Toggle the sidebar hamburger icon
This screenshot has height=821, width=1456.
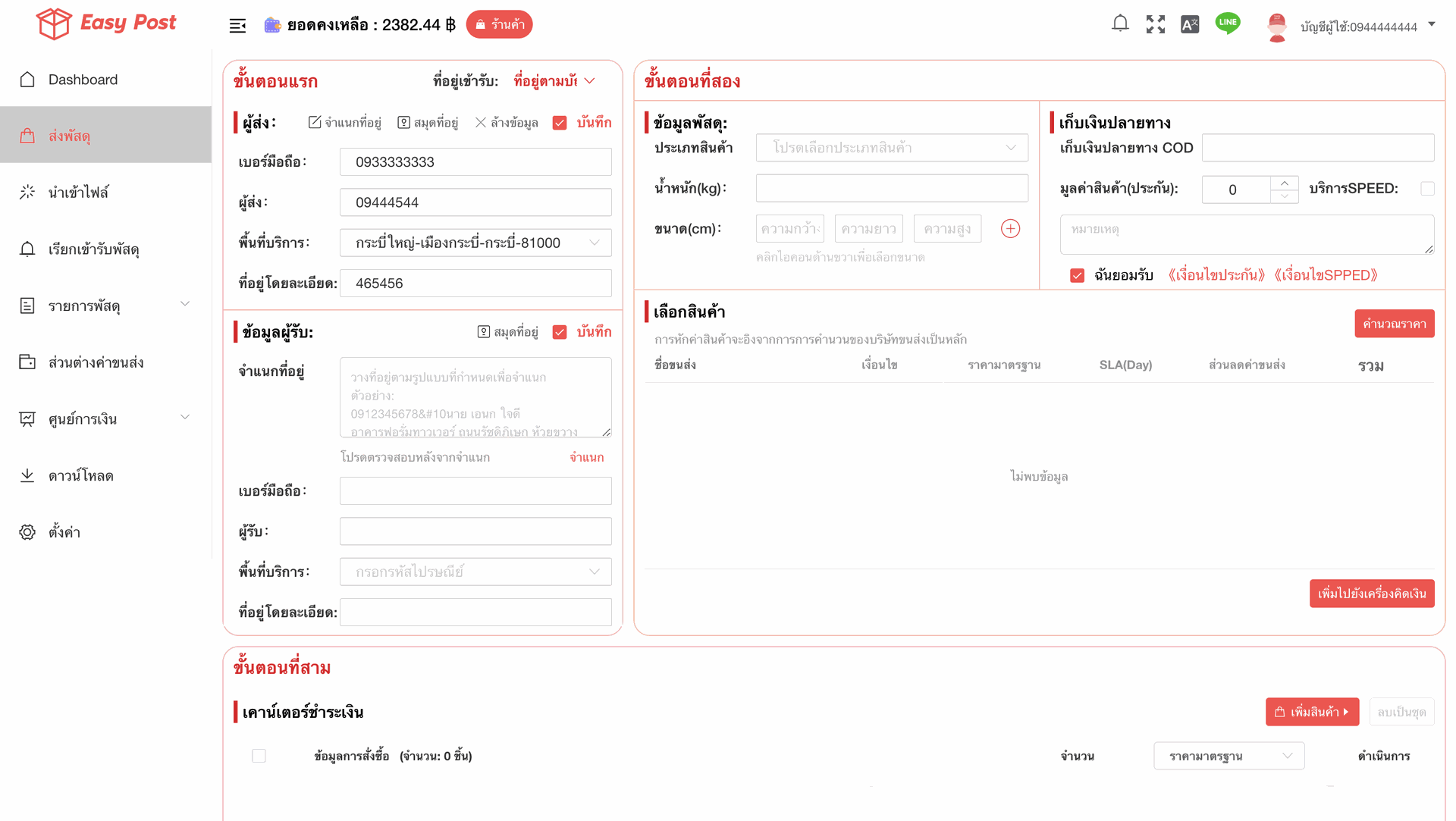pyautogui.click(x=237, y=25)
